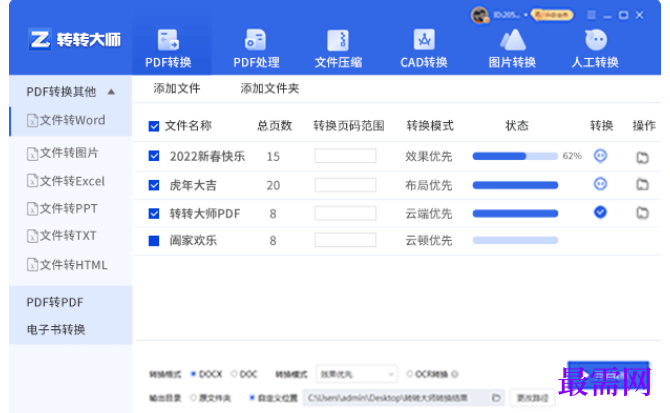
Task: Enable the OCR转换 option
Action: click(x=410, y=374)
